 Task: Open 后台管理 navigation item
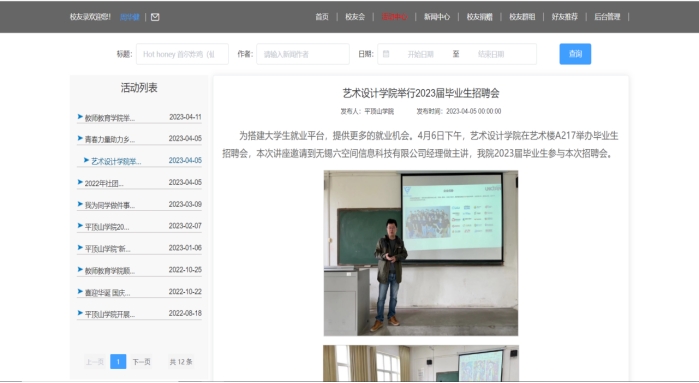point(607,17)
